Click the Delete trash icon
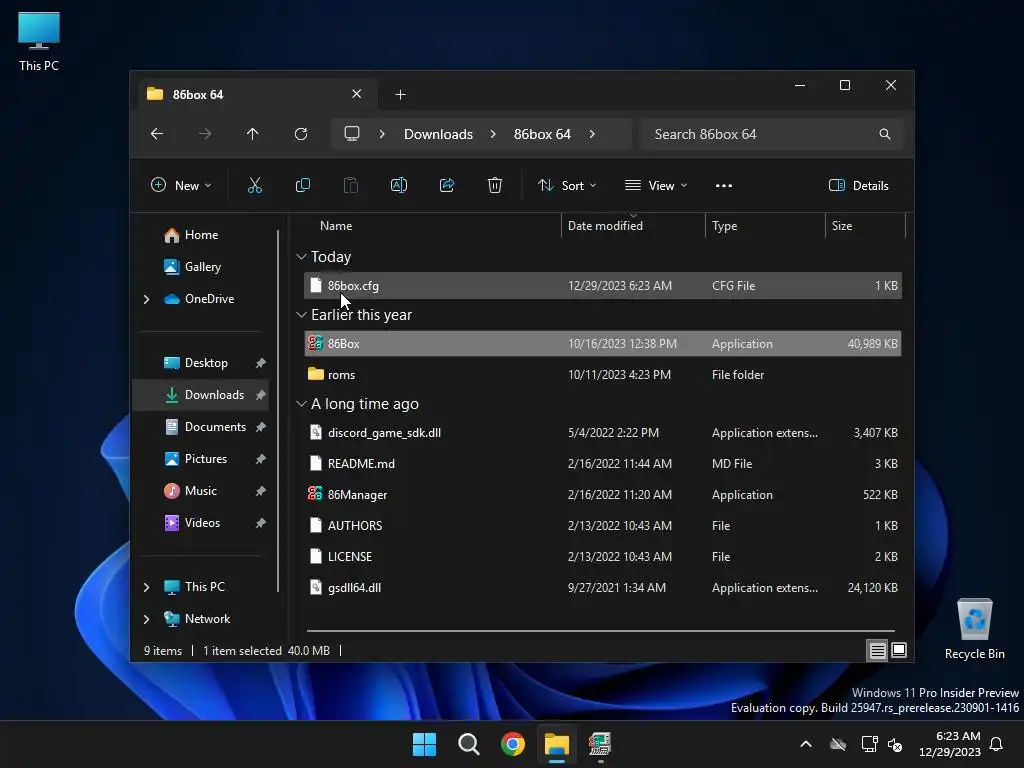This screenshot has width=1024, height=768. point(494,185)
